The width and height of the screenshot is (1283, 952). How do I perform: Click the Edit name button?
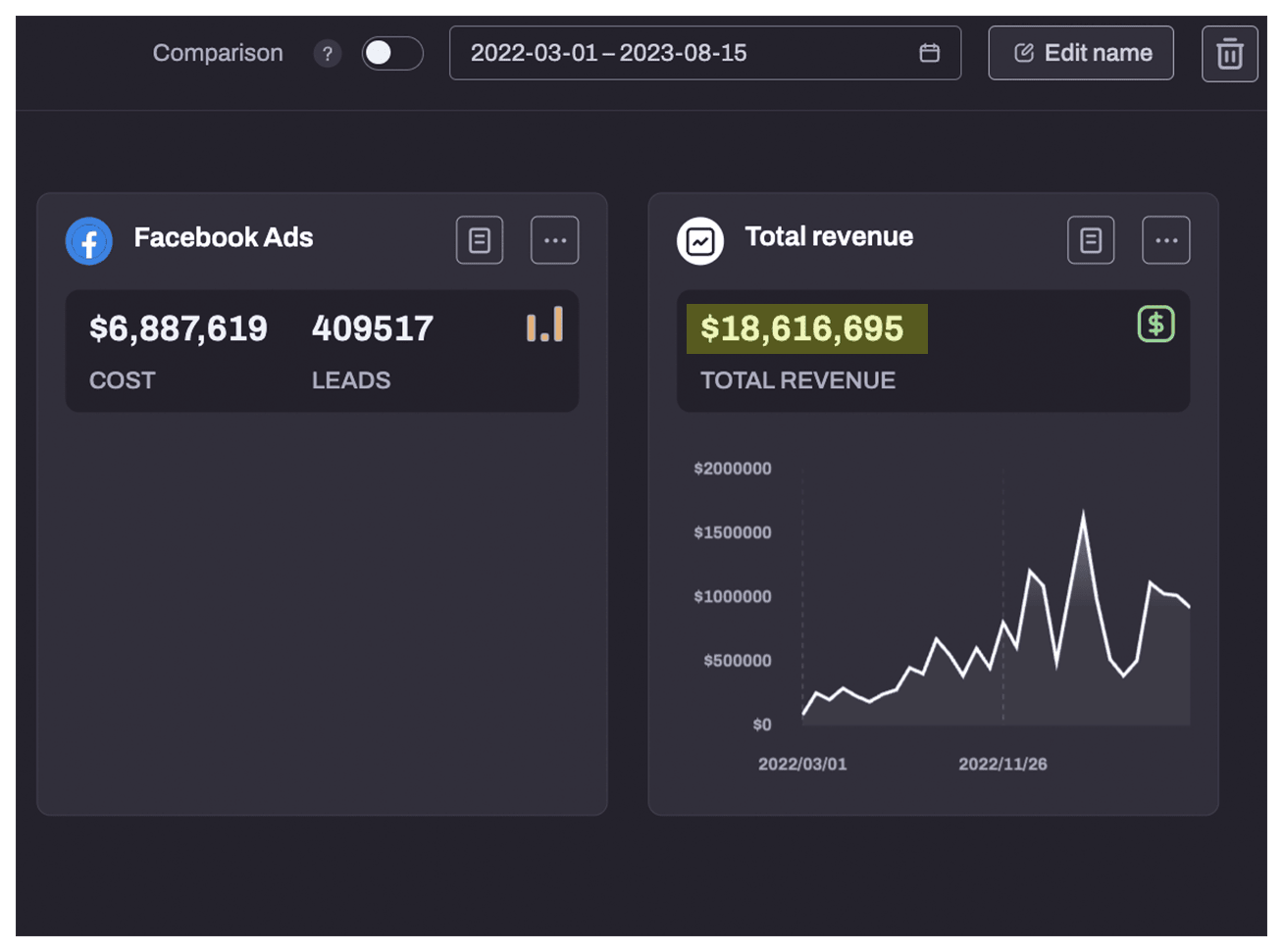(1080, 53)
